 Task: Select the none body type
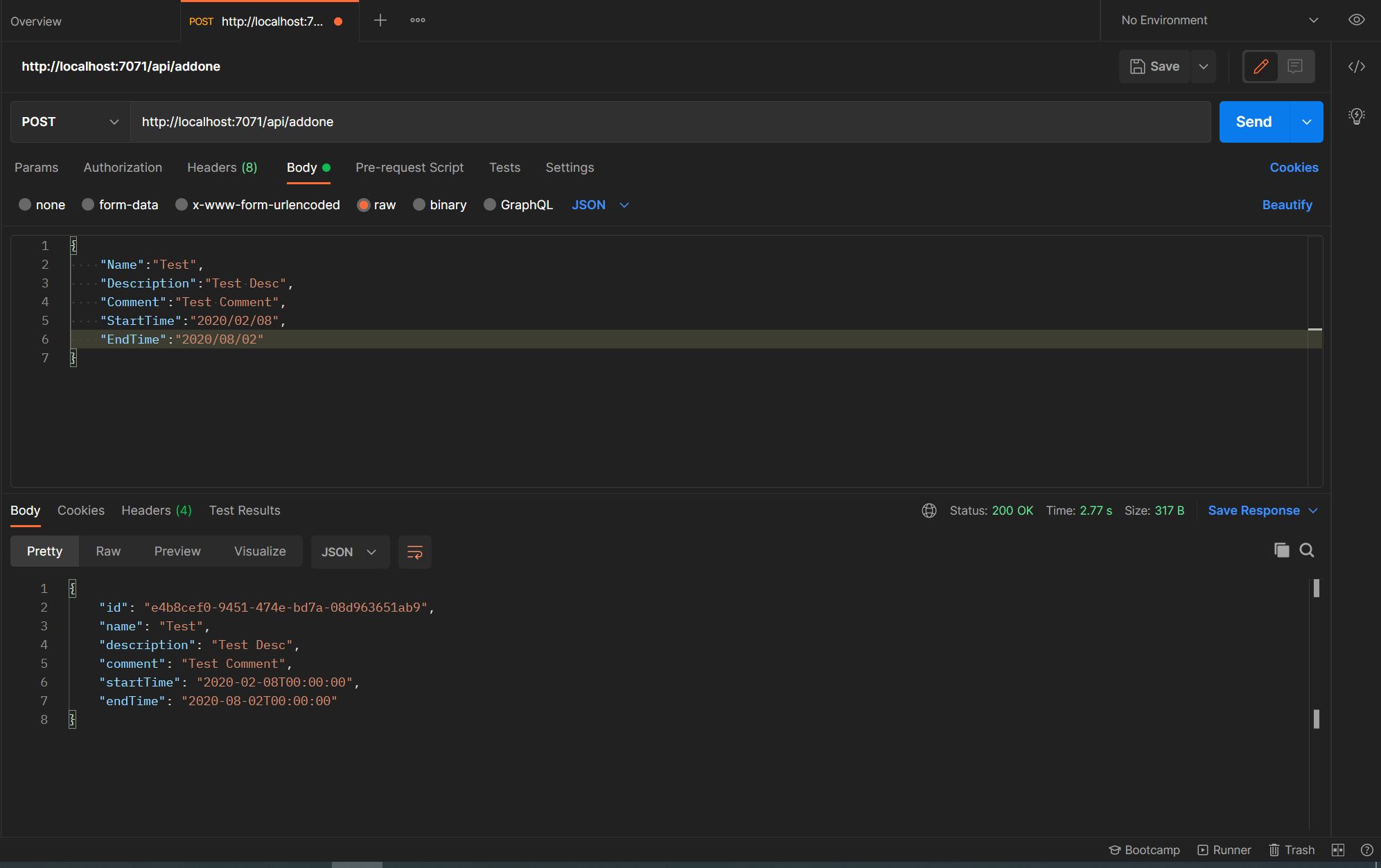42,205
